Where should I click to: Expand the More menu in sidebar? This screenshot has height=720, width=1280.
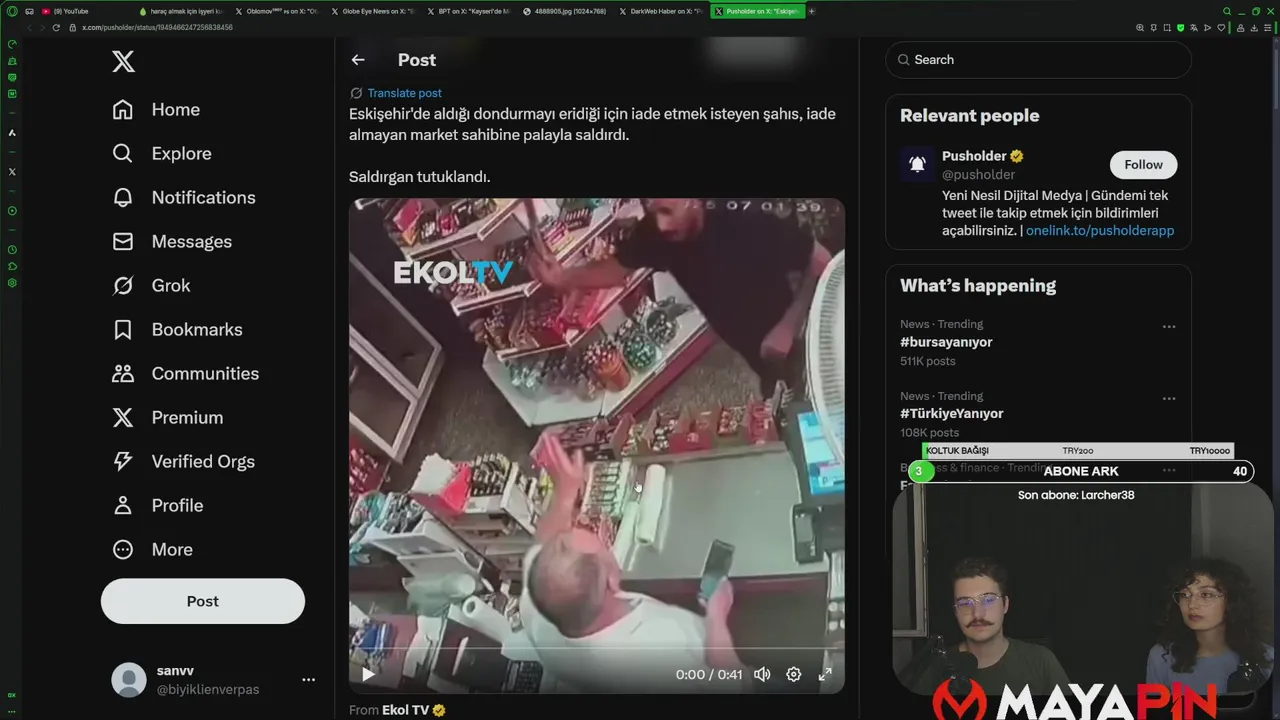[152, 550]
